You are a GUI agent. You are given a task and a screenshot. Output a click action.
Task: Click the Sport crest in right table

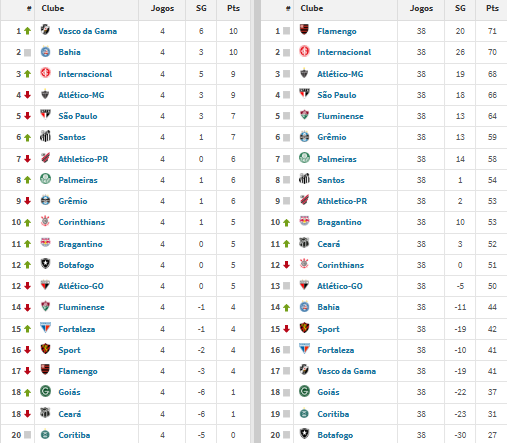304,328
